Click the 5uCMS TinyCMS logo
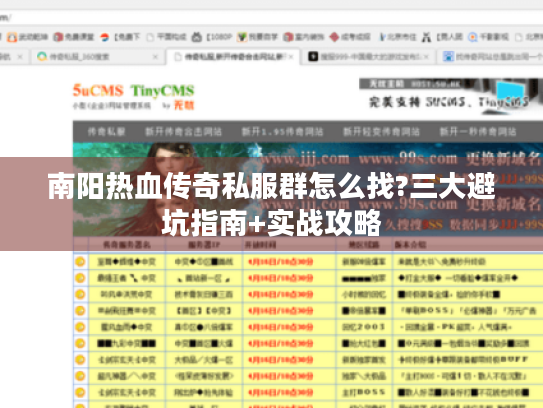Screen dimensions: 543x408 click(133, 96)
